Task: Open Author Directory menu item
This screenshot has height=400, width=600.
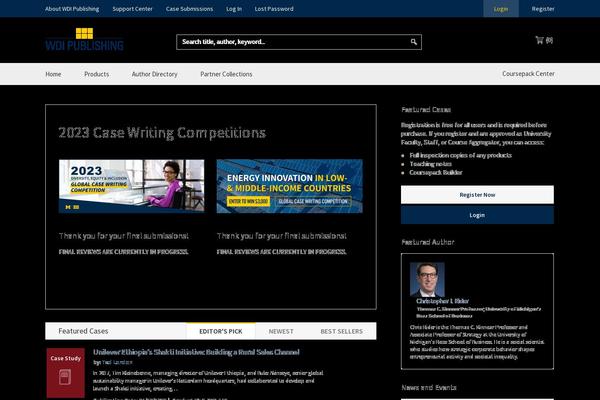Action: coord(155,74)
